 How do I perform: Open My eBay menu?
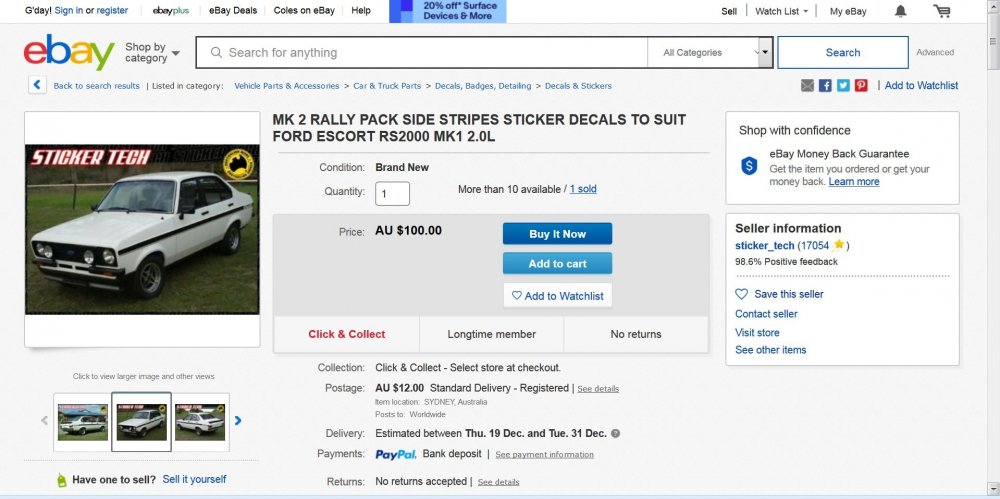[848, 11]
